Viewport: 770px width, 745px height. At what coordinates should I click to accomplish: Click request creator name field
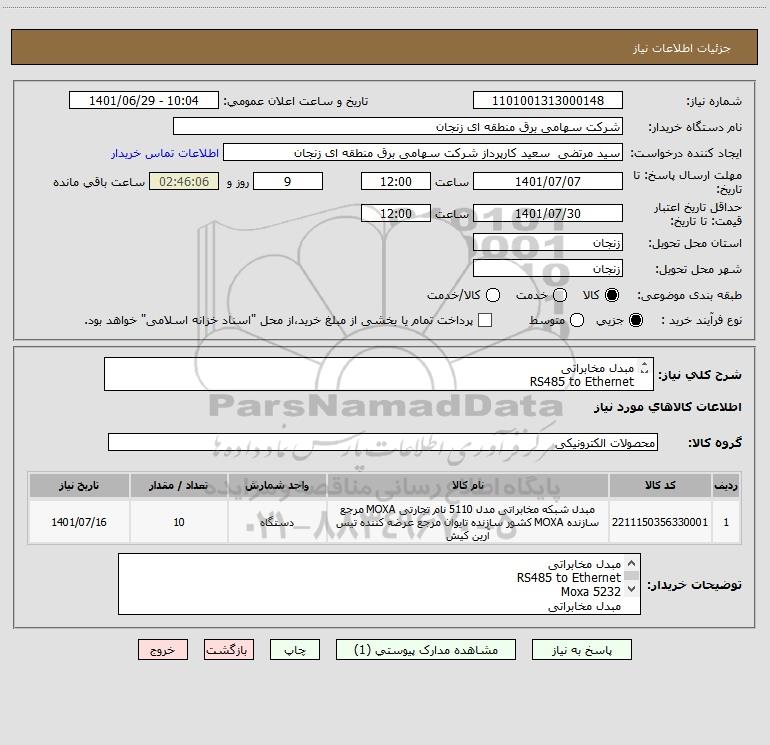tap(423, 153)
